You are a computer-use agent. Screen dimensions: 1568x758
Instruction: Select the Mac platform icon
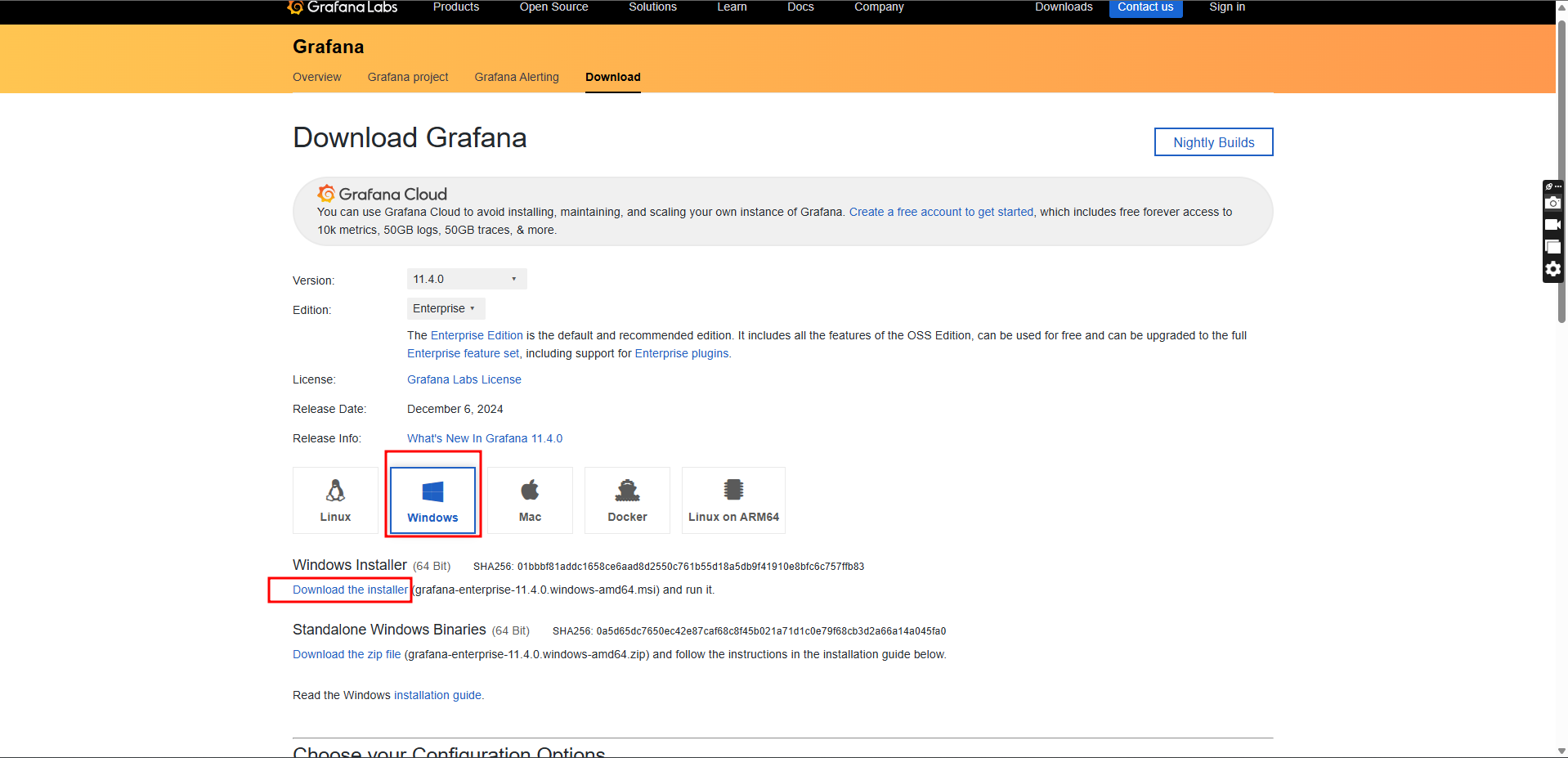point(530,500)
